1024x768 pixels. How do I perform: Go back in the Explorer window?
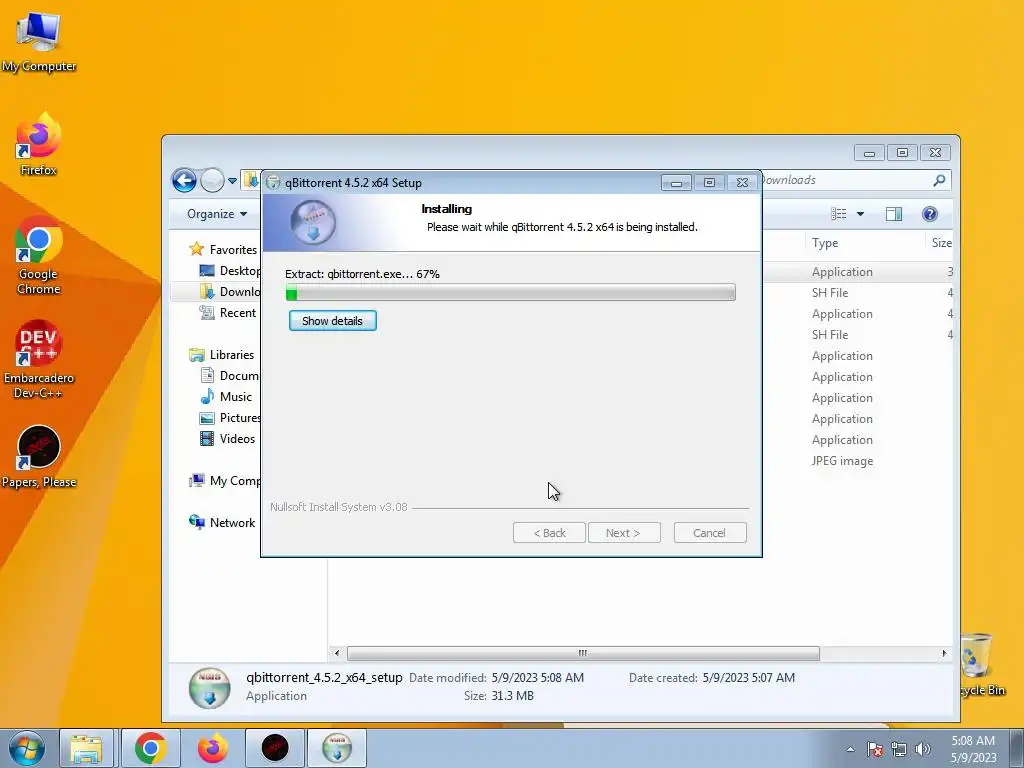(x=184, y=180)
